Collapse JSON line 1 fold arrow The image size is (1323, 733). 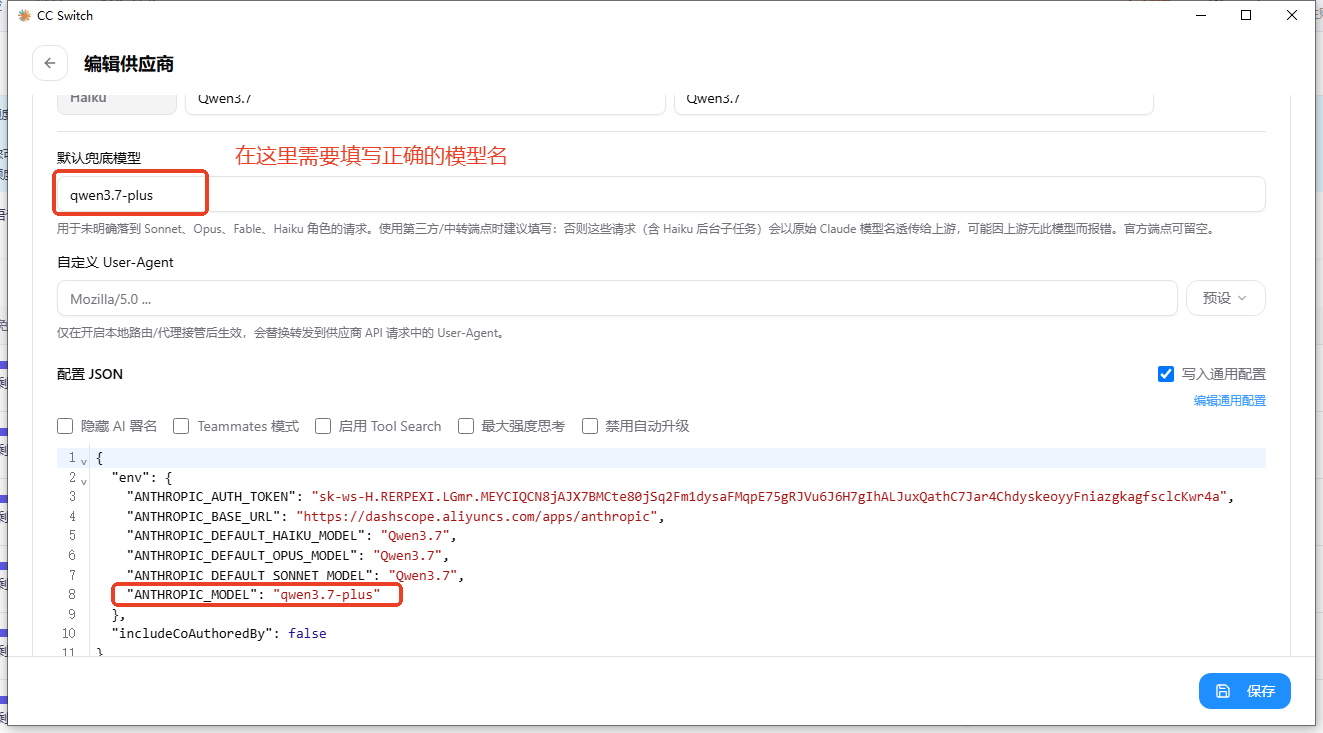click(x=84, y=459)
